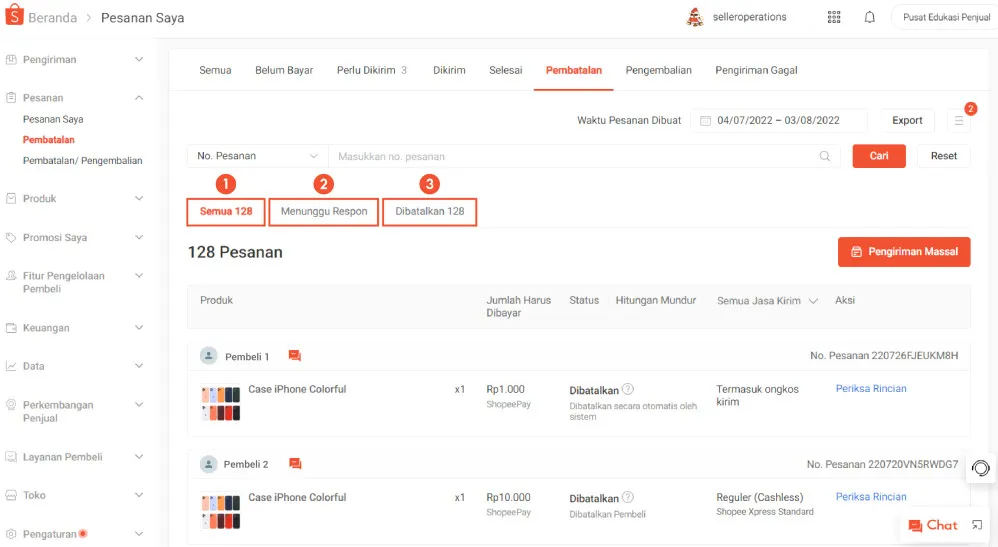
Task: Click the Cari button
Action: (x=879, y=156)
